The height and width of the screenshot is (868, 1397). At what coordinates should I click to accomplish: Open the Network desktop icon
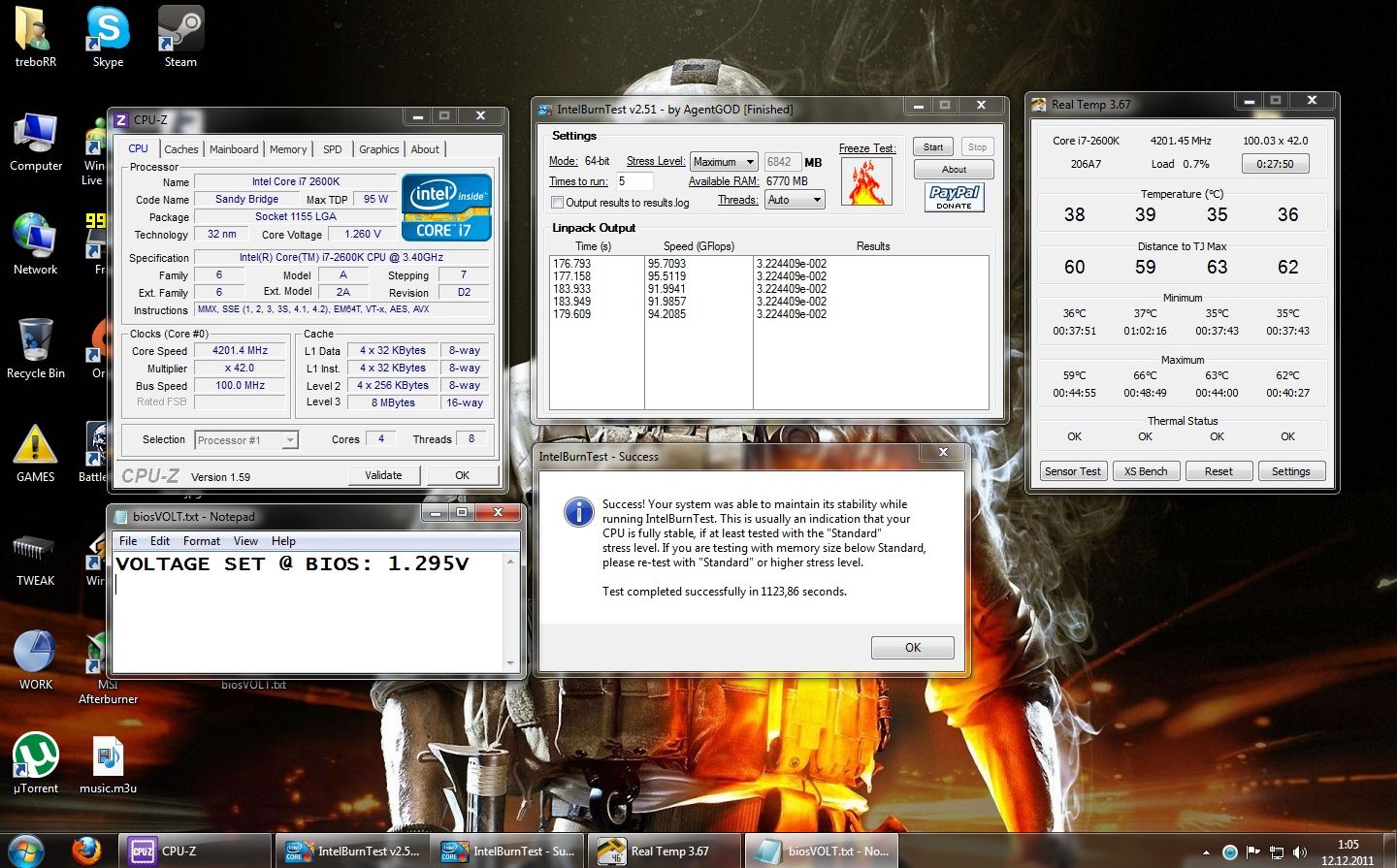pos(35,245)
